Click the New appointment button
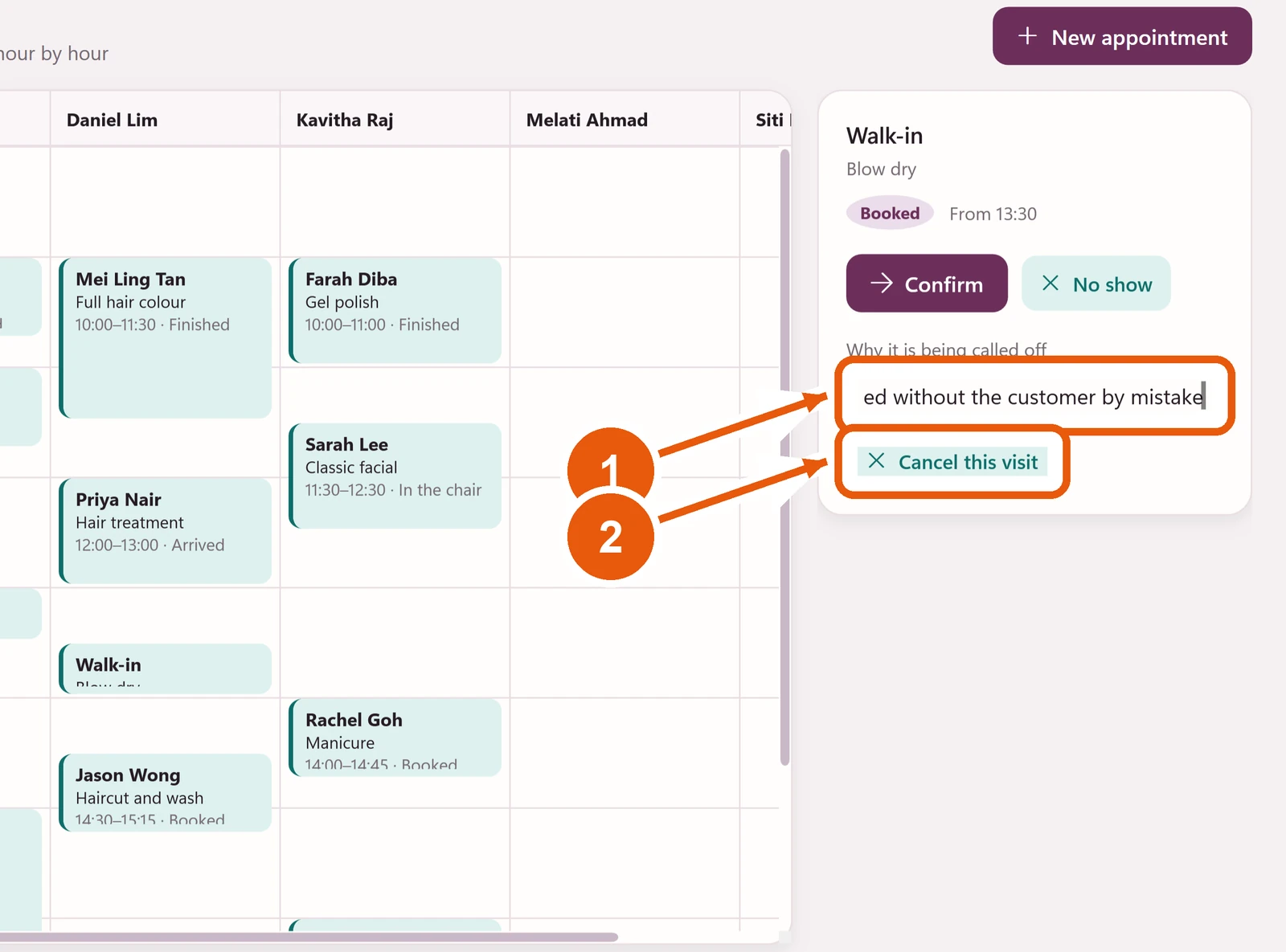Screen dimensions: 1286x952 pyautogui.click(x=1122, y=37)
